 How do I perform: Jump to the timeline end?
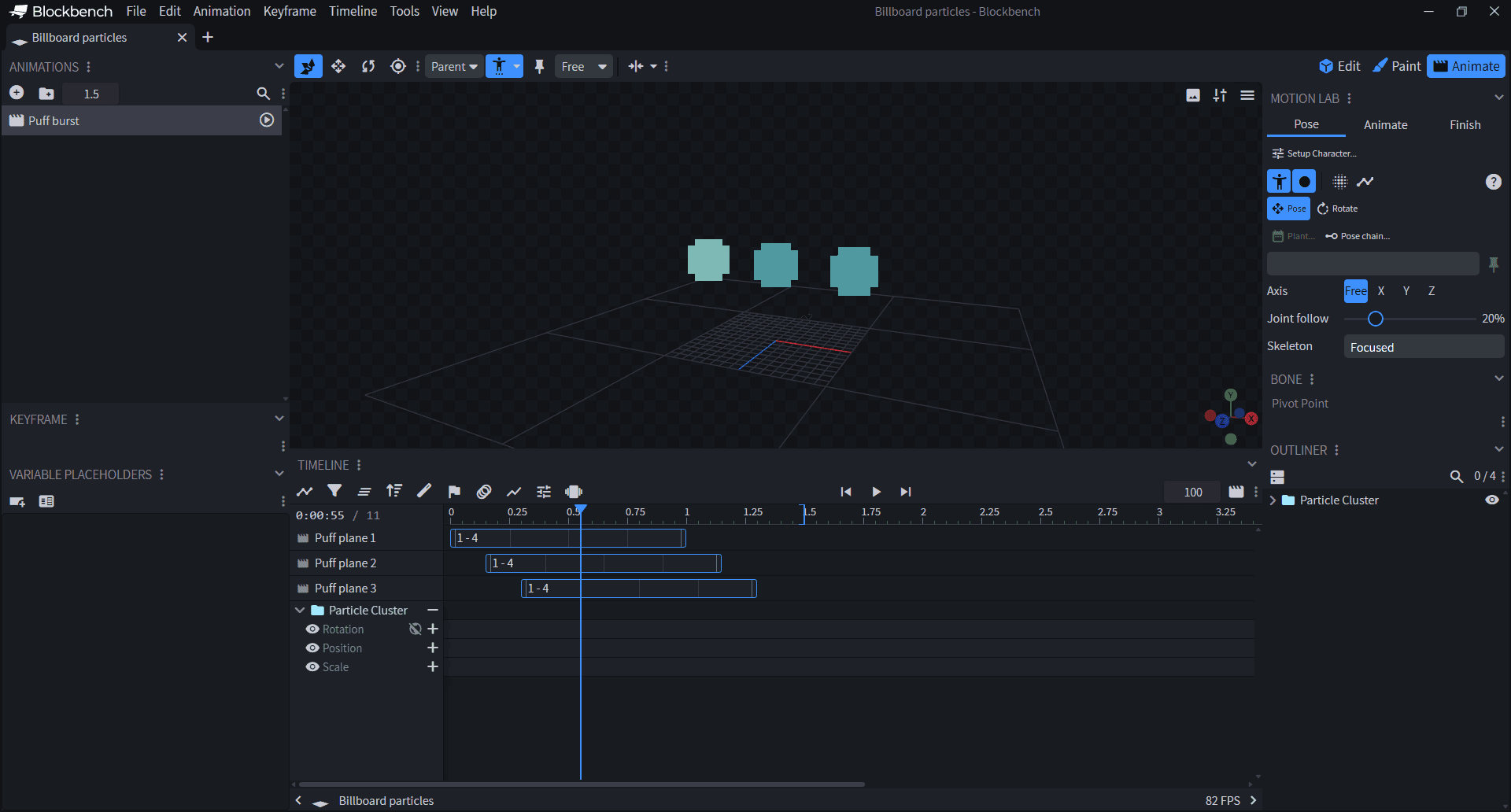tap(906, 492)
